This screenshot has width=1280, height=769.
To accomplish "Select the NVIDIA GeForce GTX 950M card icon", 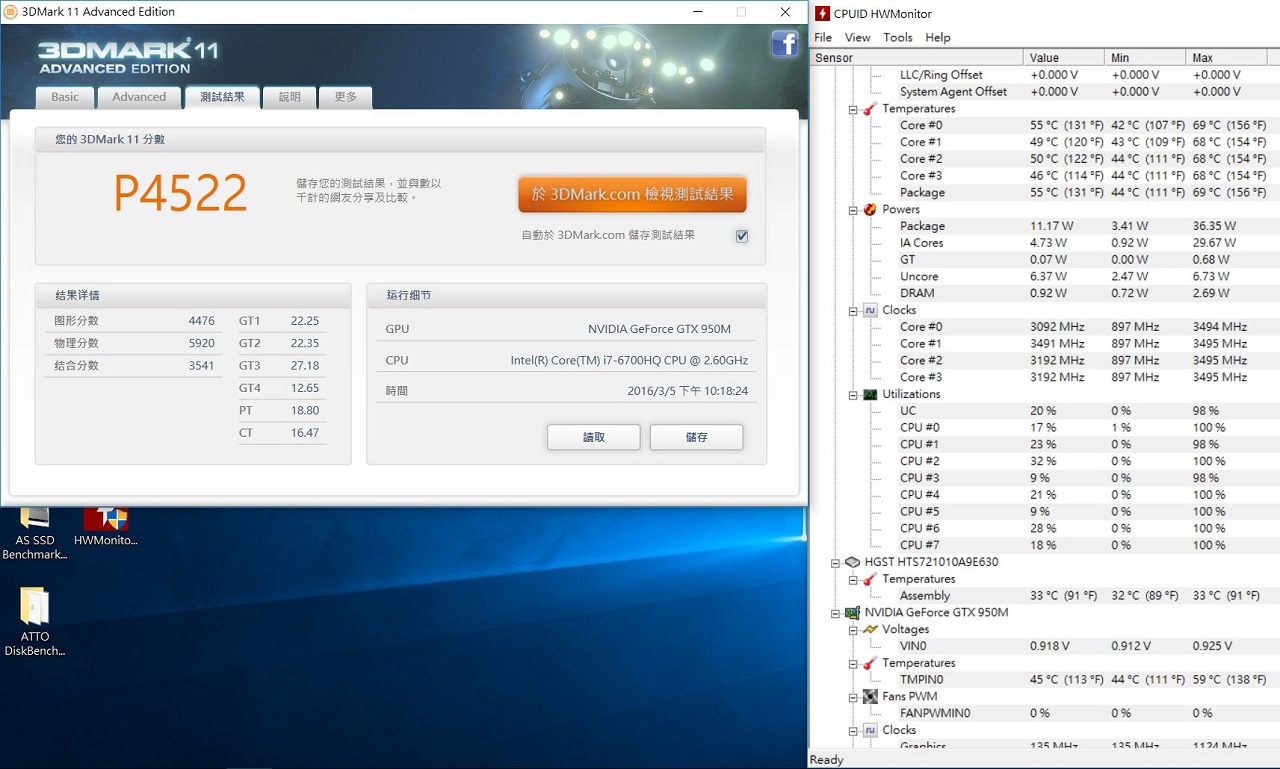I will coord(852,612).
